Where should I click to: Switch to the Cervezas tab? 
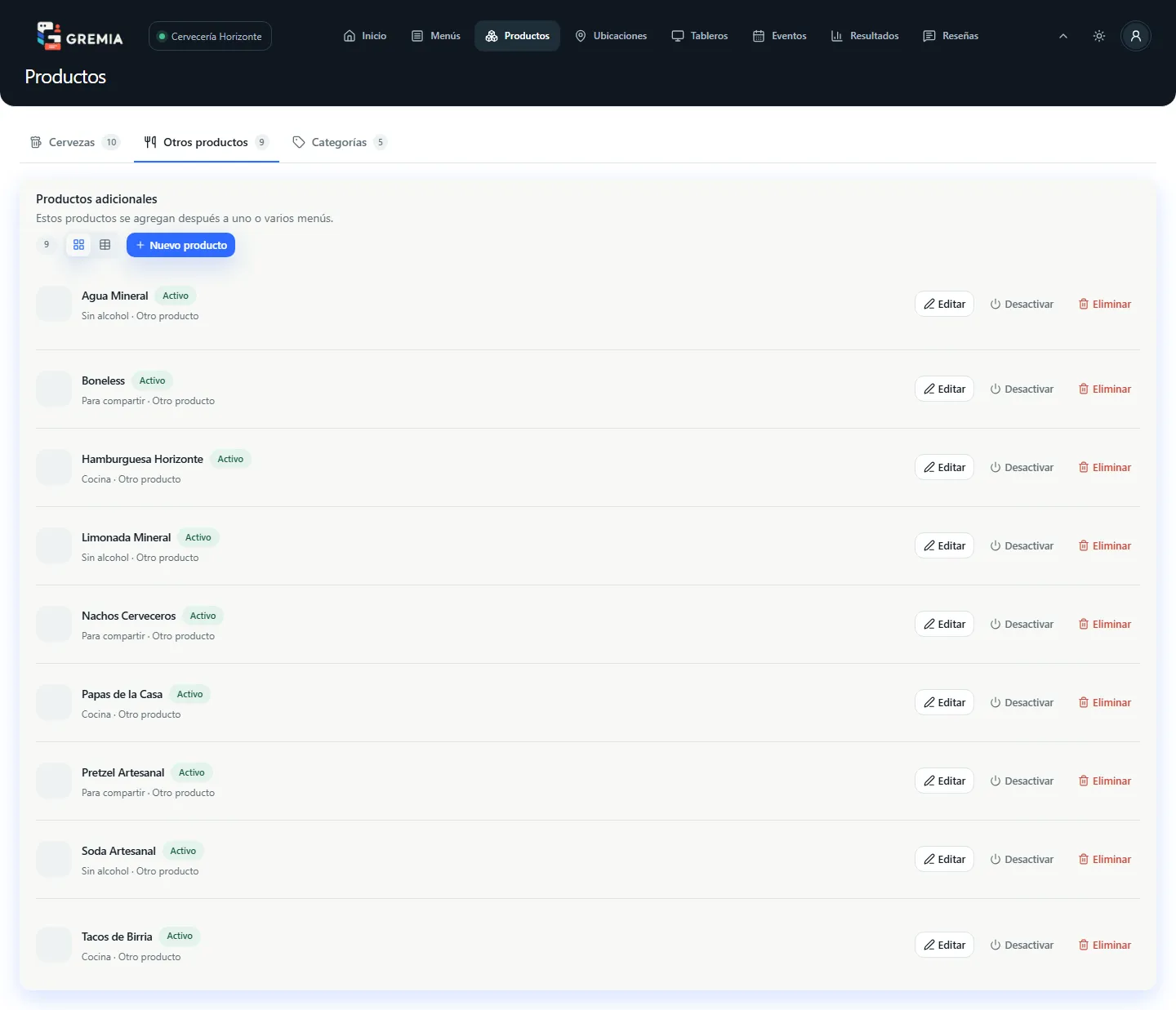(x=75, y=142)
